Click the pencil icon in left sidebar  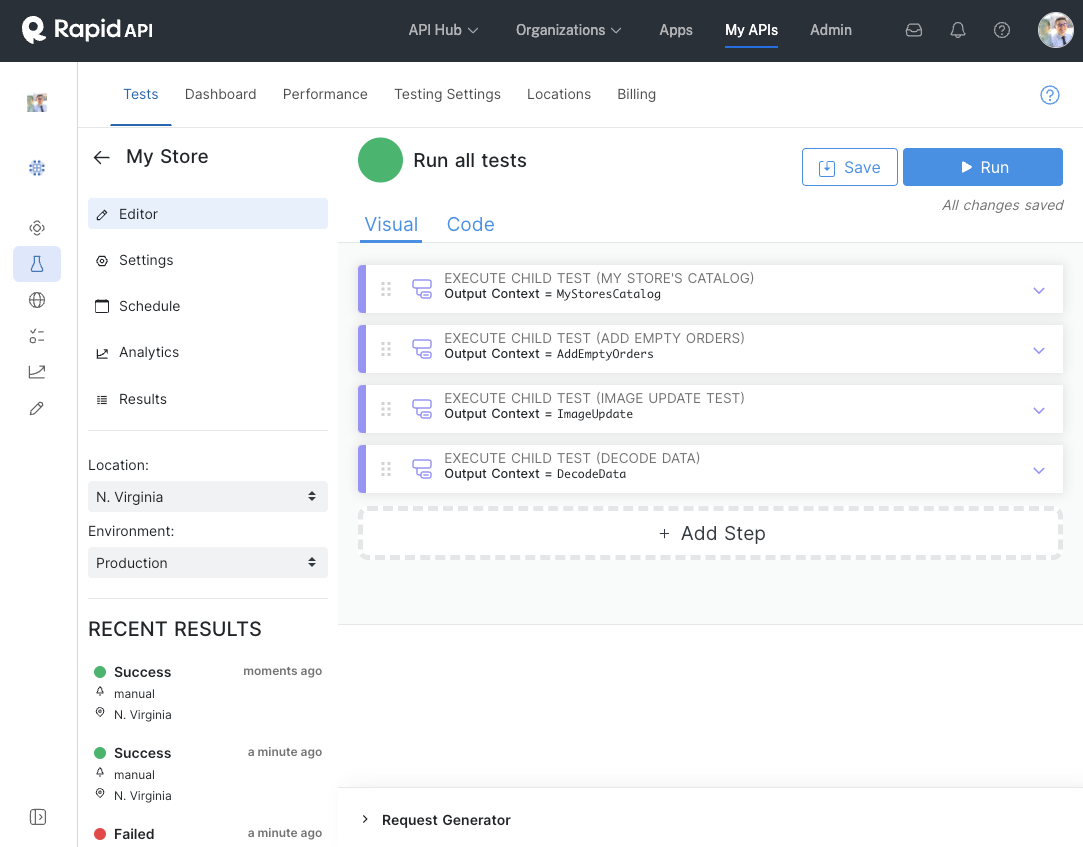pyautogui.click(x=37, y=408)
